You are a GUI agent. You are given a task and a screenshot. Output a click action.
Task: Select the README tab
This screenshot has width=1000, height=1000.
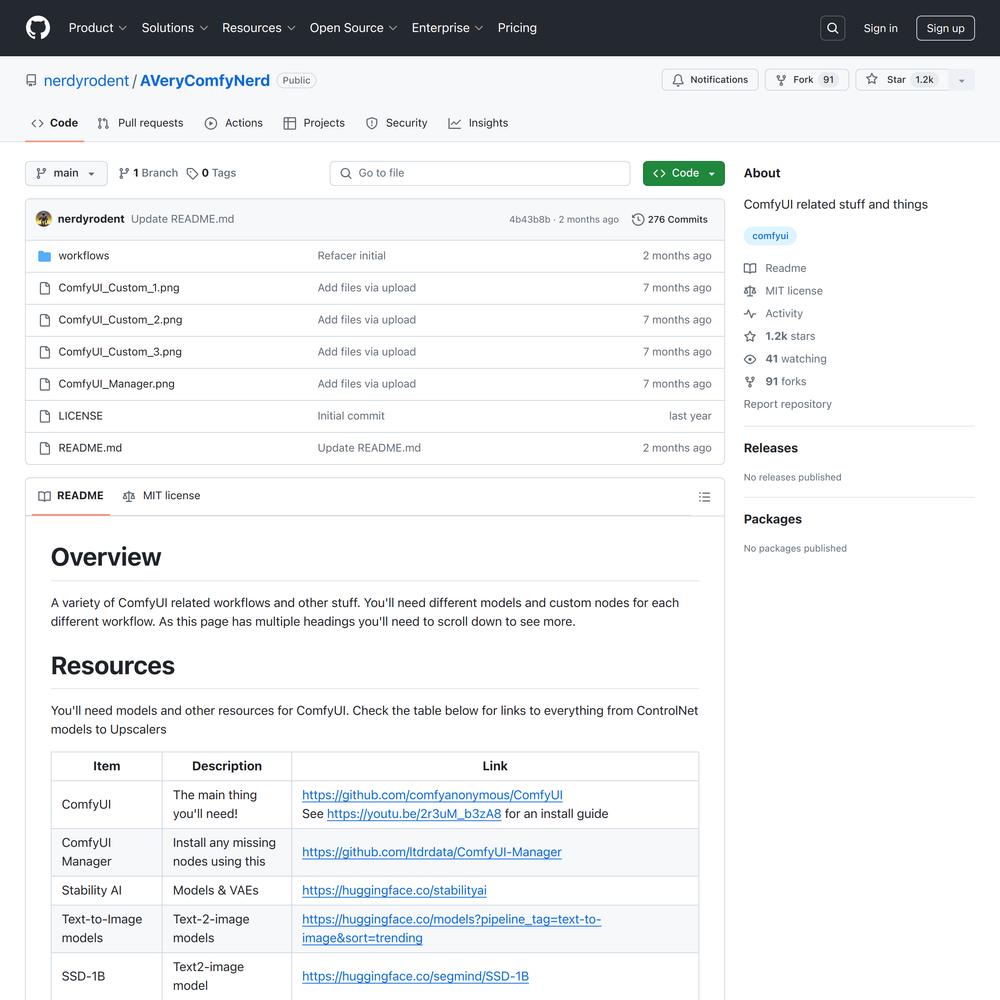(x=71, y=496)
